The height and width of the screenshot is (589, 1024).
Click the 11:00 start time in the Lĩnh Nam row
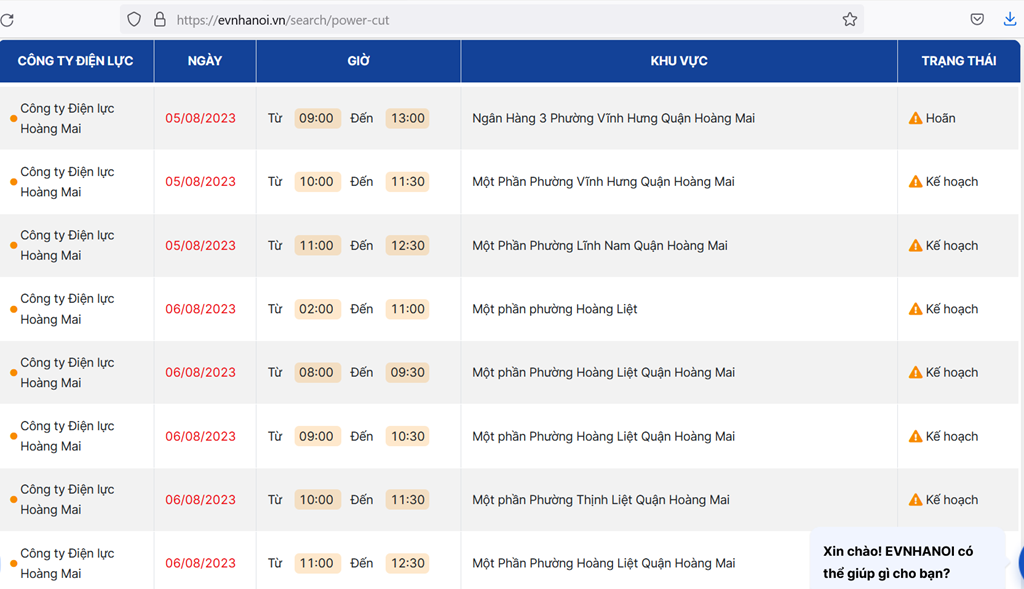pyautogui.click(x=317, y=246)
